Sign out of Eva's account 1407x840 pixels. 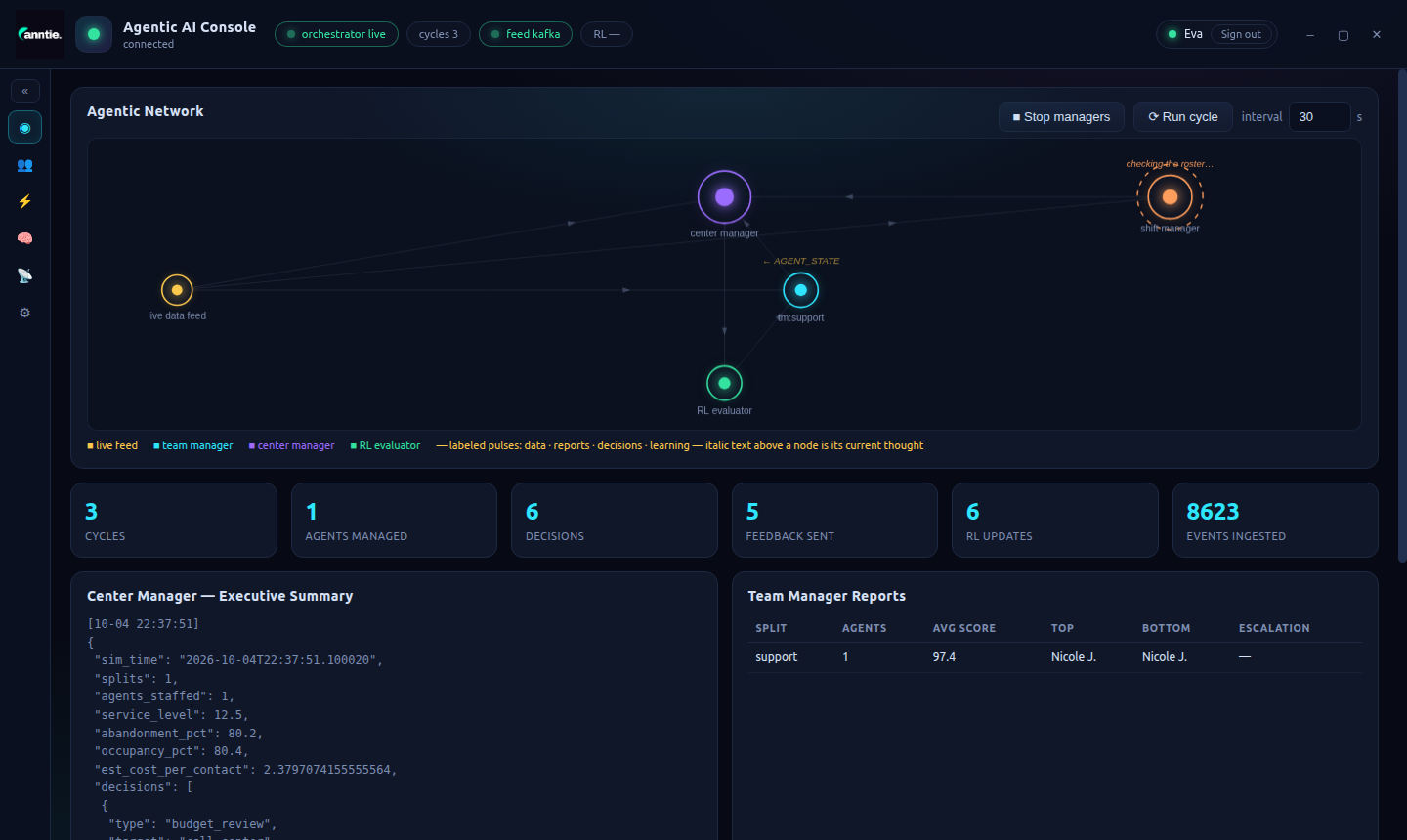tap(1241, 34)
